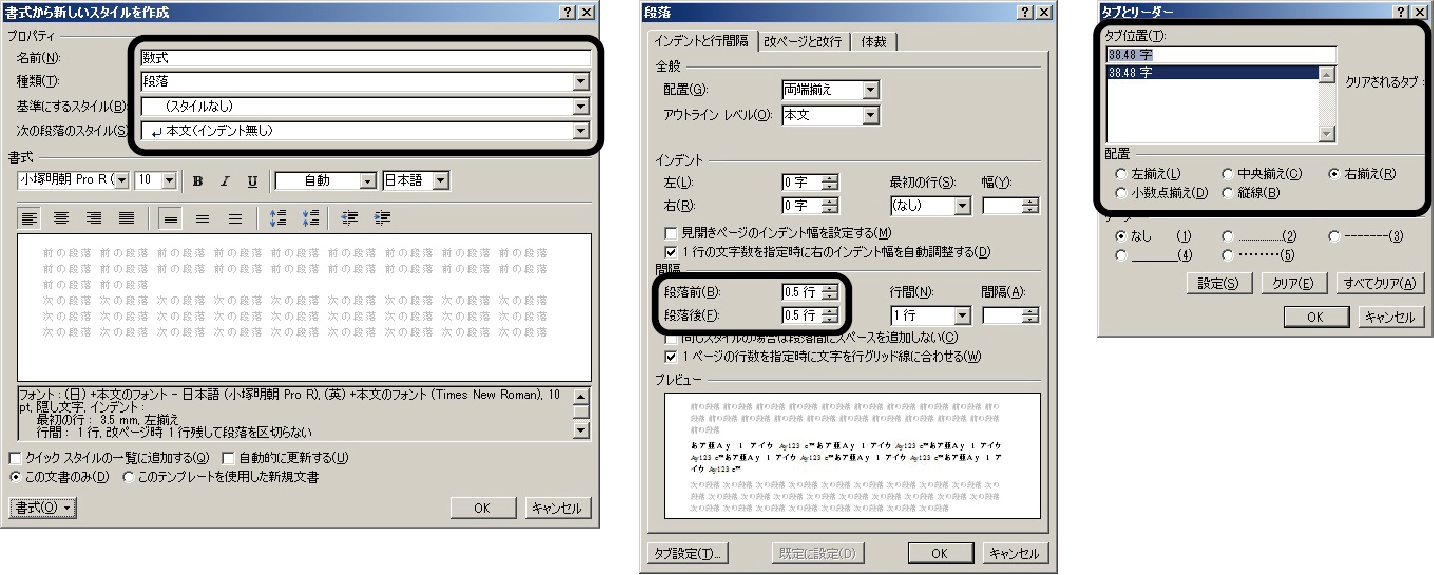This screenshot has height=575, width=1434.
Task: Check 見開きページのインデント幅を設定する option
Action: pyautogui.click(x=671, y=233)
